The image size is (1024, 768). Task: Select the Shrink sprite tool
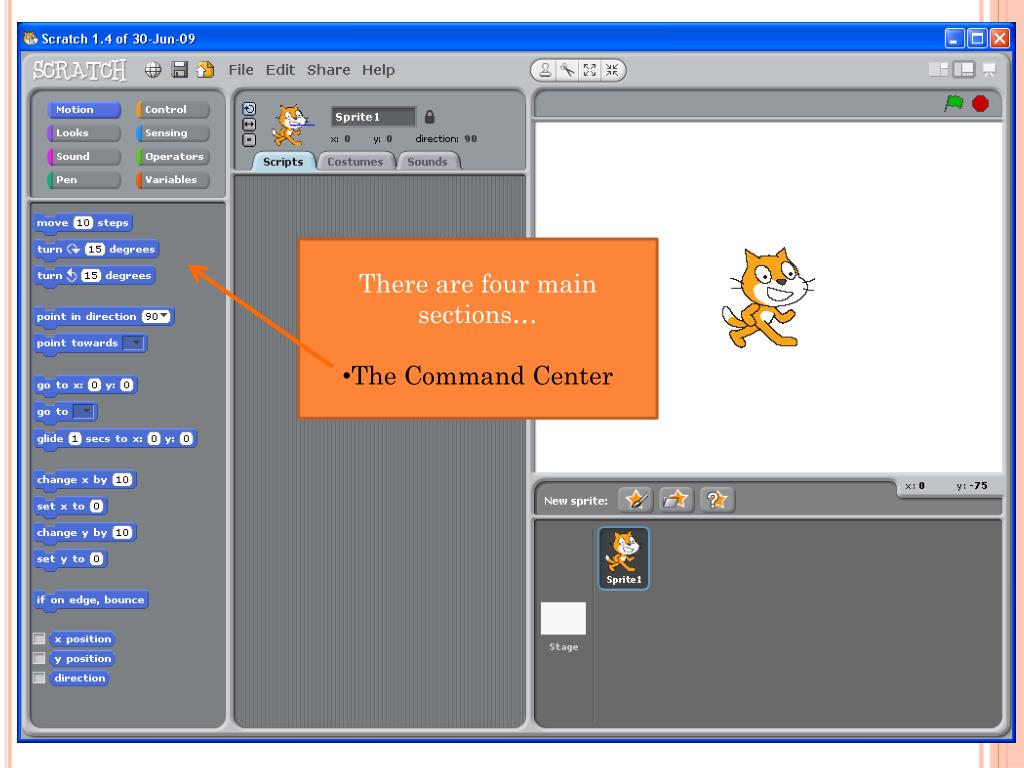612,70
